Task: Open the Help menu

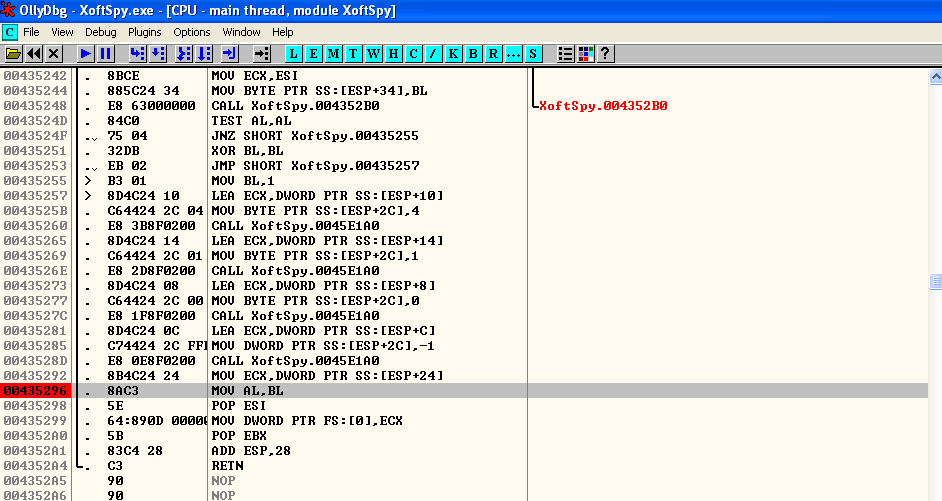Action: tap(282, 32)
